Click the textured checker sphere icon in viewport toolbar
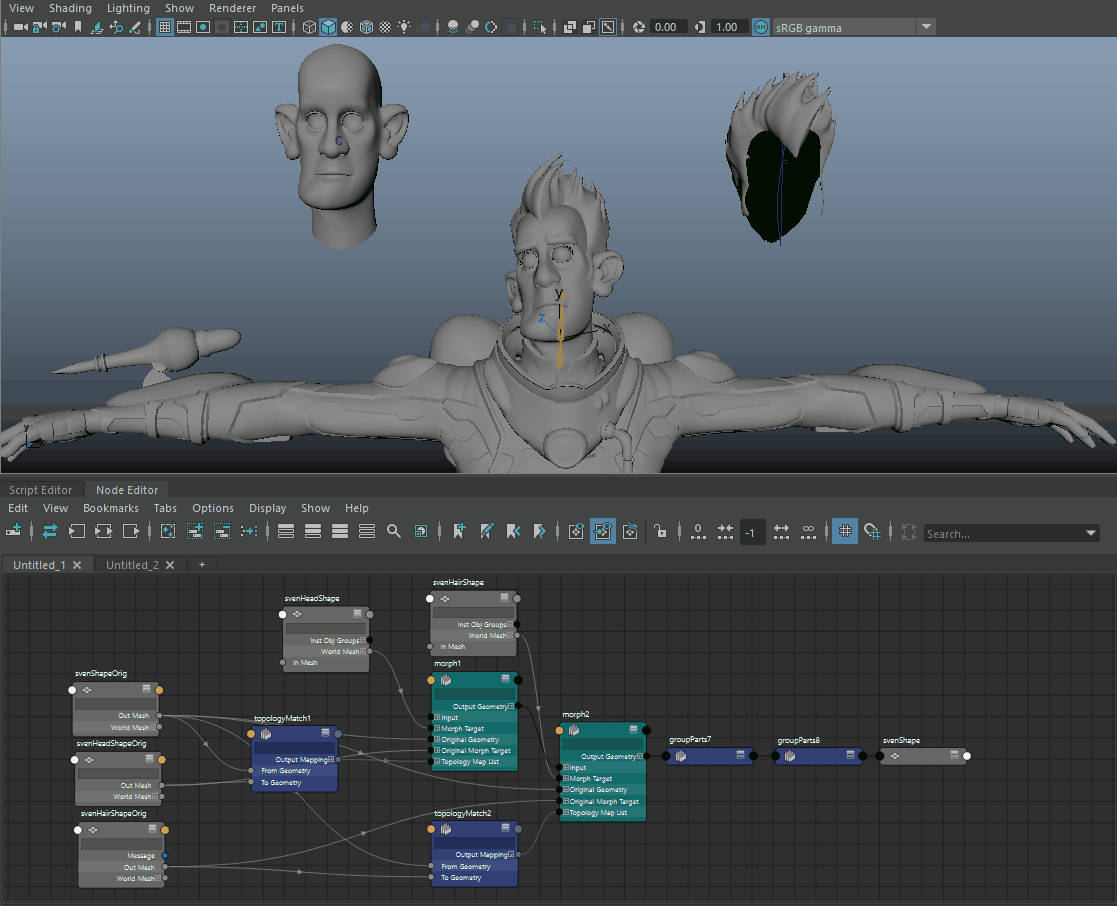 click(x=385, y=27)
